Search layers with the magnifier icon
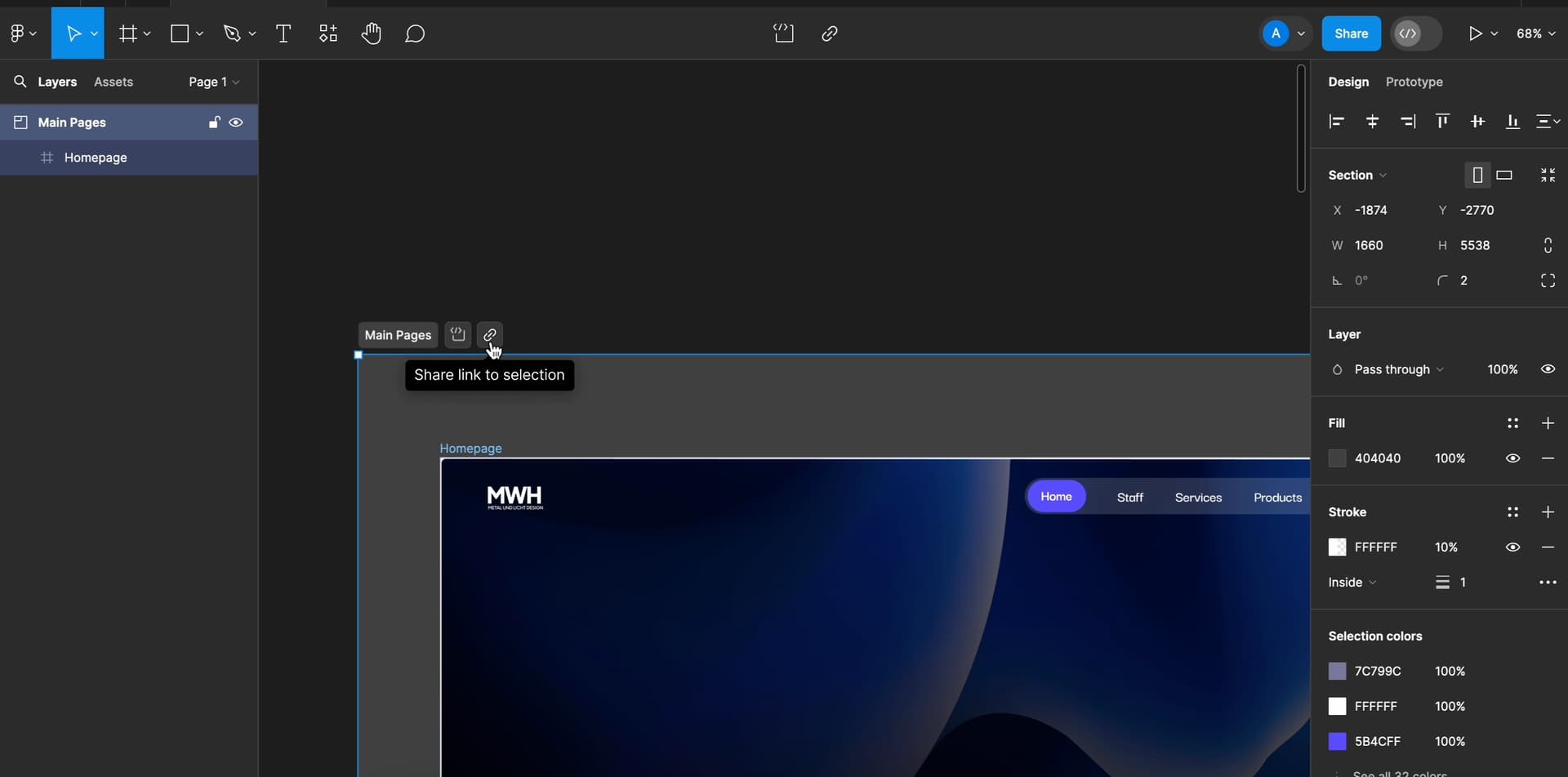The height and width of the screenshot is (777, 1568). coord(20,82)
